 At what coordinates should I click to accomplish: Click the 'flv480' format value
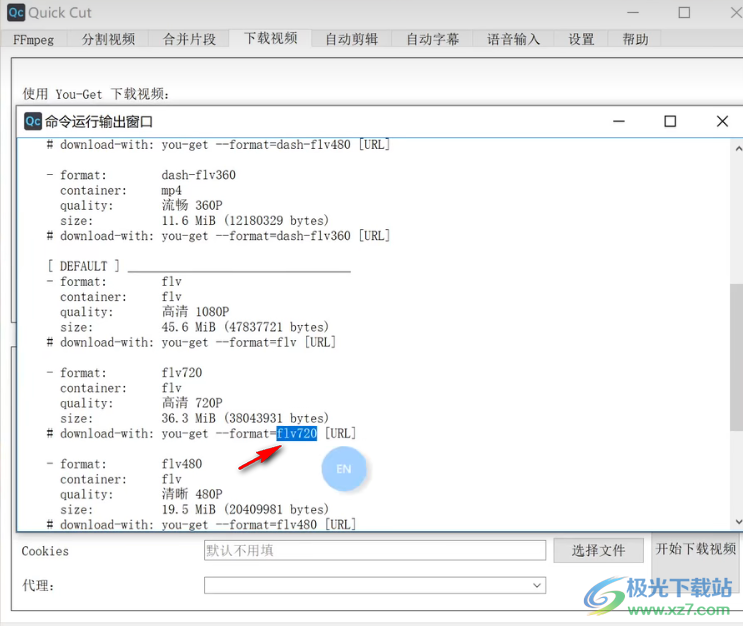tap(182, 464)
